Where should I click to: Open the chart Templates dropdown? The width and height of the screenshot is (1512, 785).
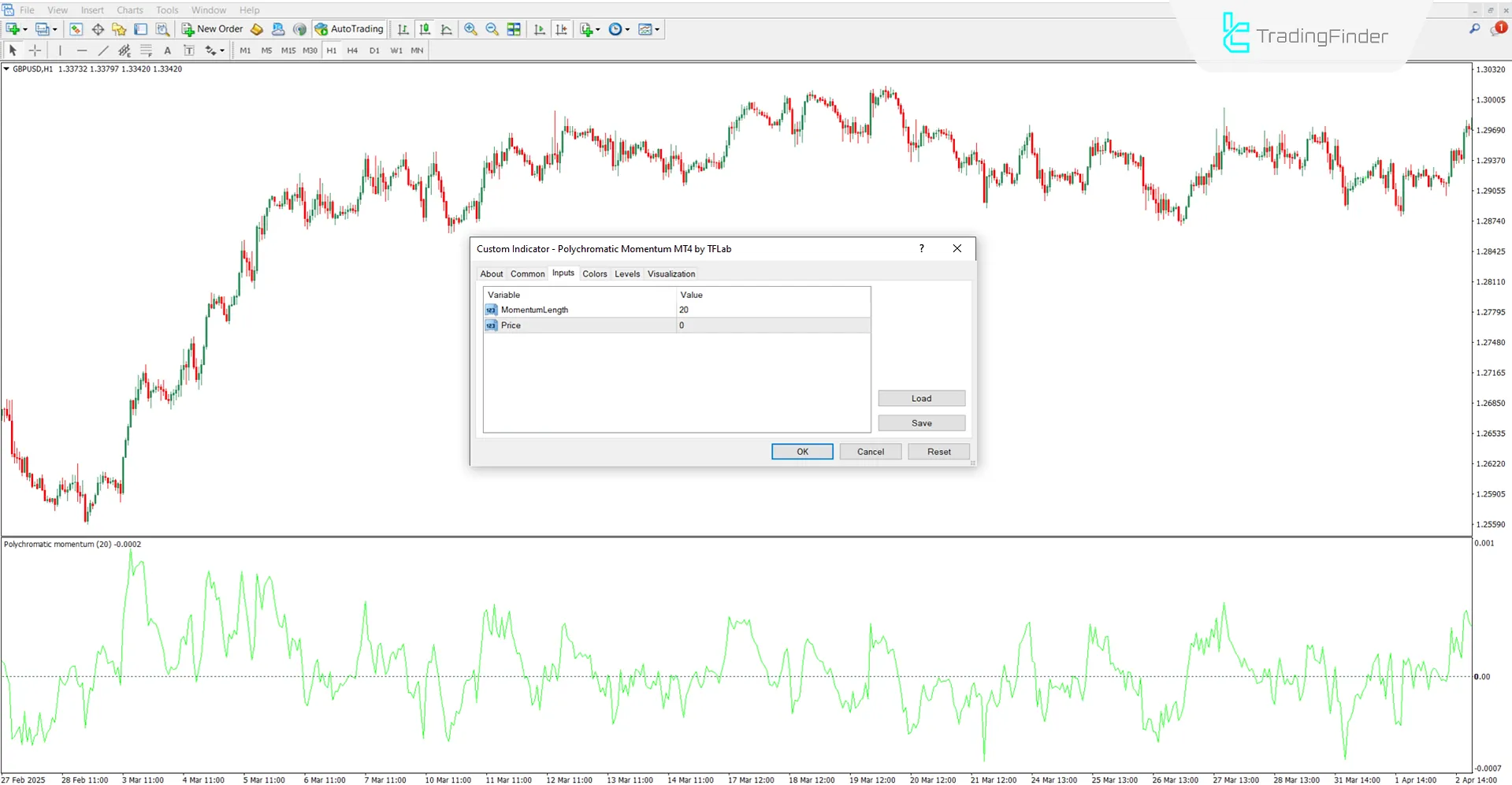pos(649,29)
